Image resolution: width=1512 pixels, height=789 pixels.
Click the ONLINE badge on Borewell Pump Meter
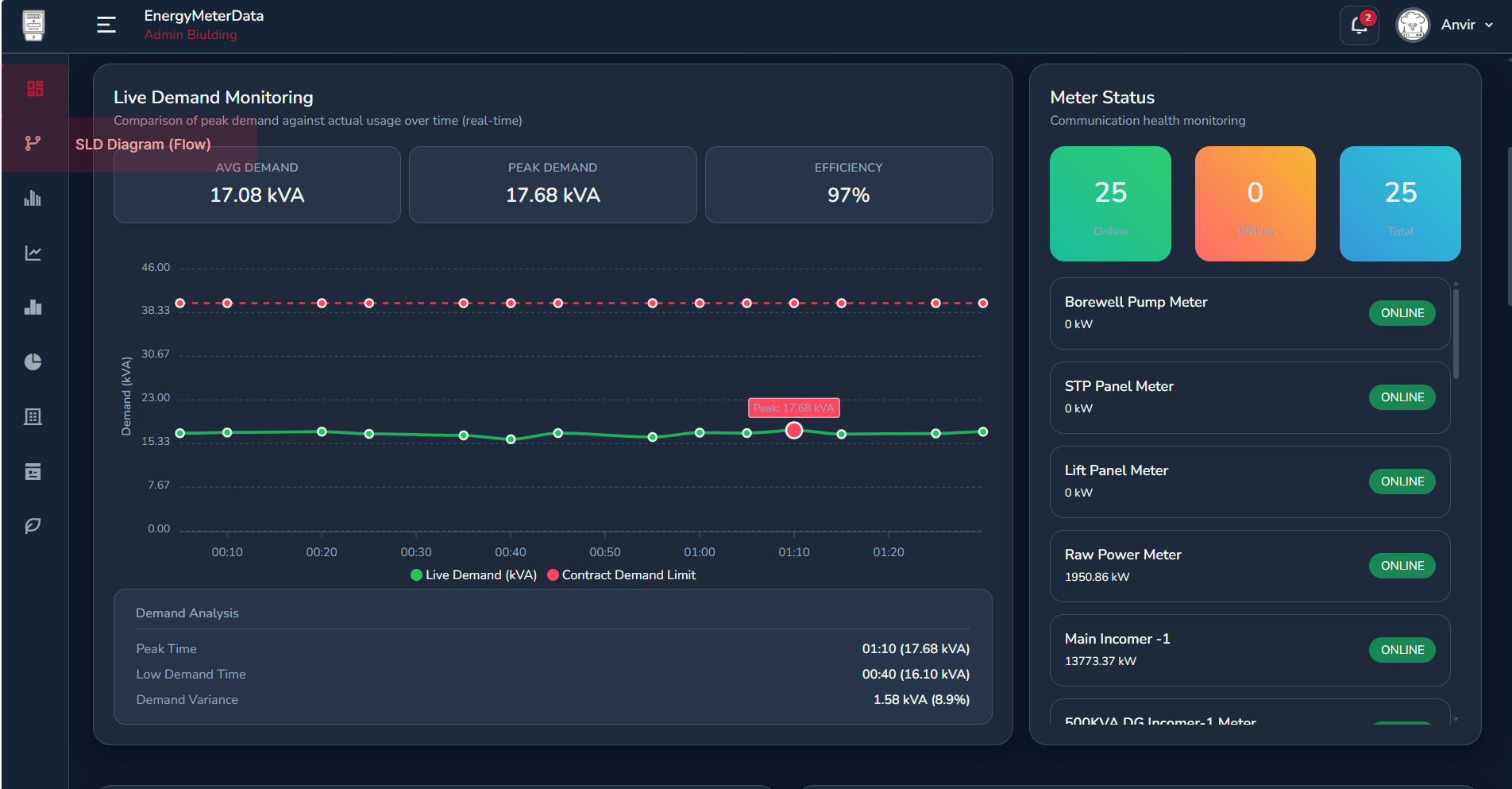click(x=1402, y=313)
